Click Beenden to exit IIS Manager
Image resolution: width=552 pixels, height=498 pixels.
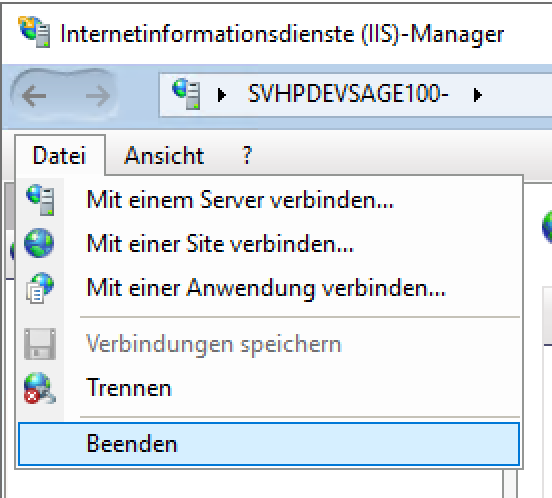pos(269,444)
